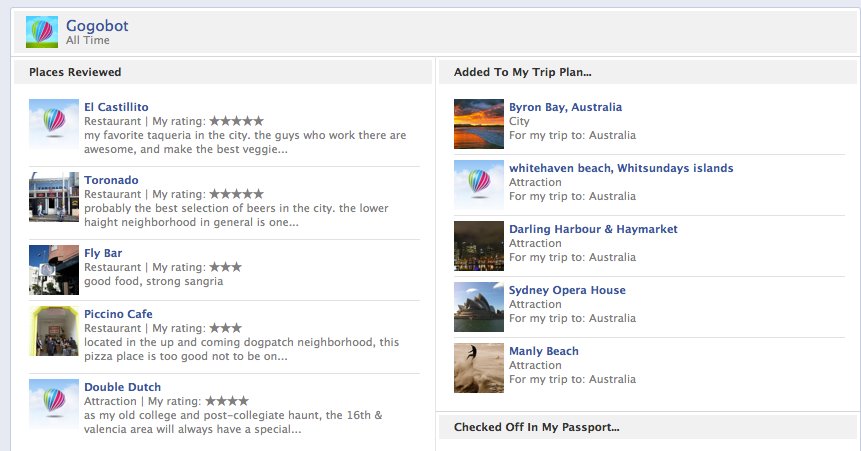Screen dimensions: 861x451
Task: Click the Double Dutch balloon placeholder icon
Action: [54, 404]
